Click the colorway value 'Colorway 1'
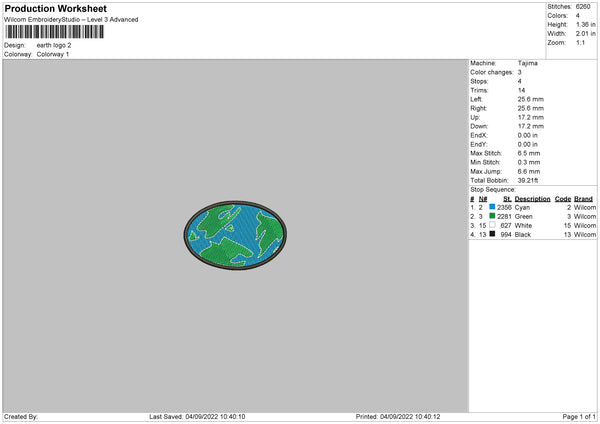Viewport: 600px width, 424px height. point(53,54)
